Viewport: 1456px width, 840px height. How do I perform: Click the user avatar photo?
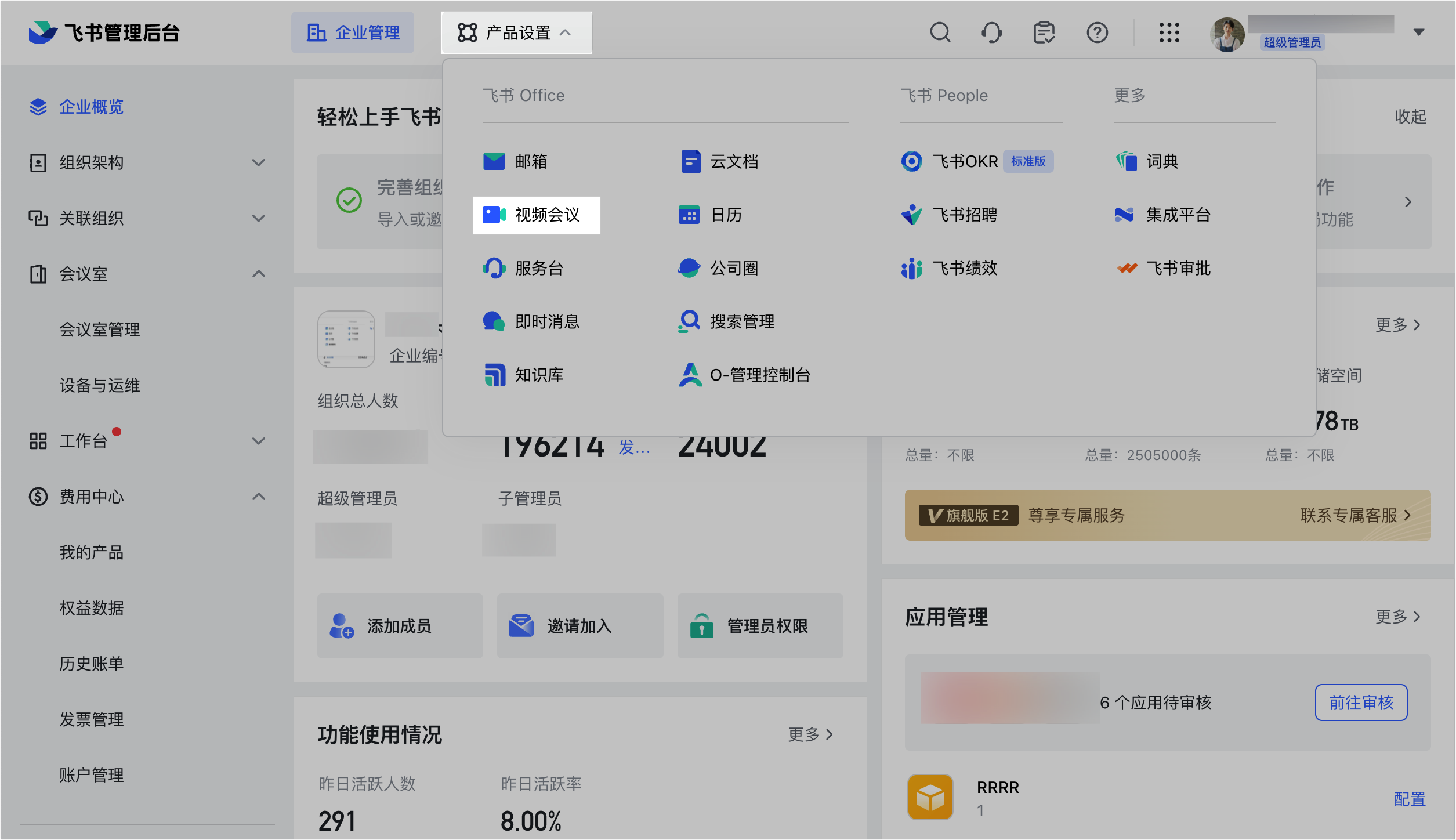pyautogui.click(x=1227, y=34)
